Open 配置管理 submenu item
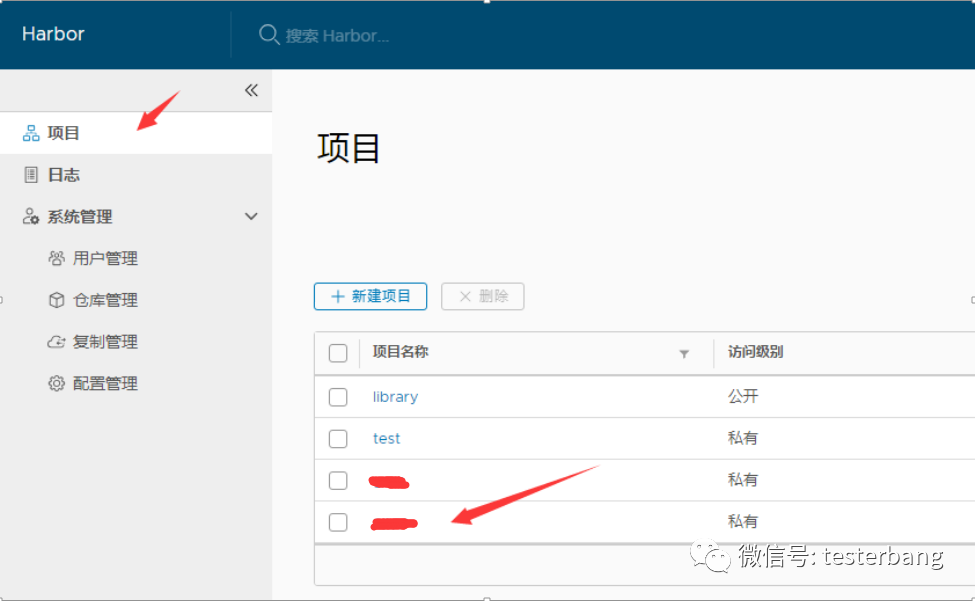This screenshot has height=601, width=975. [105, 383]
